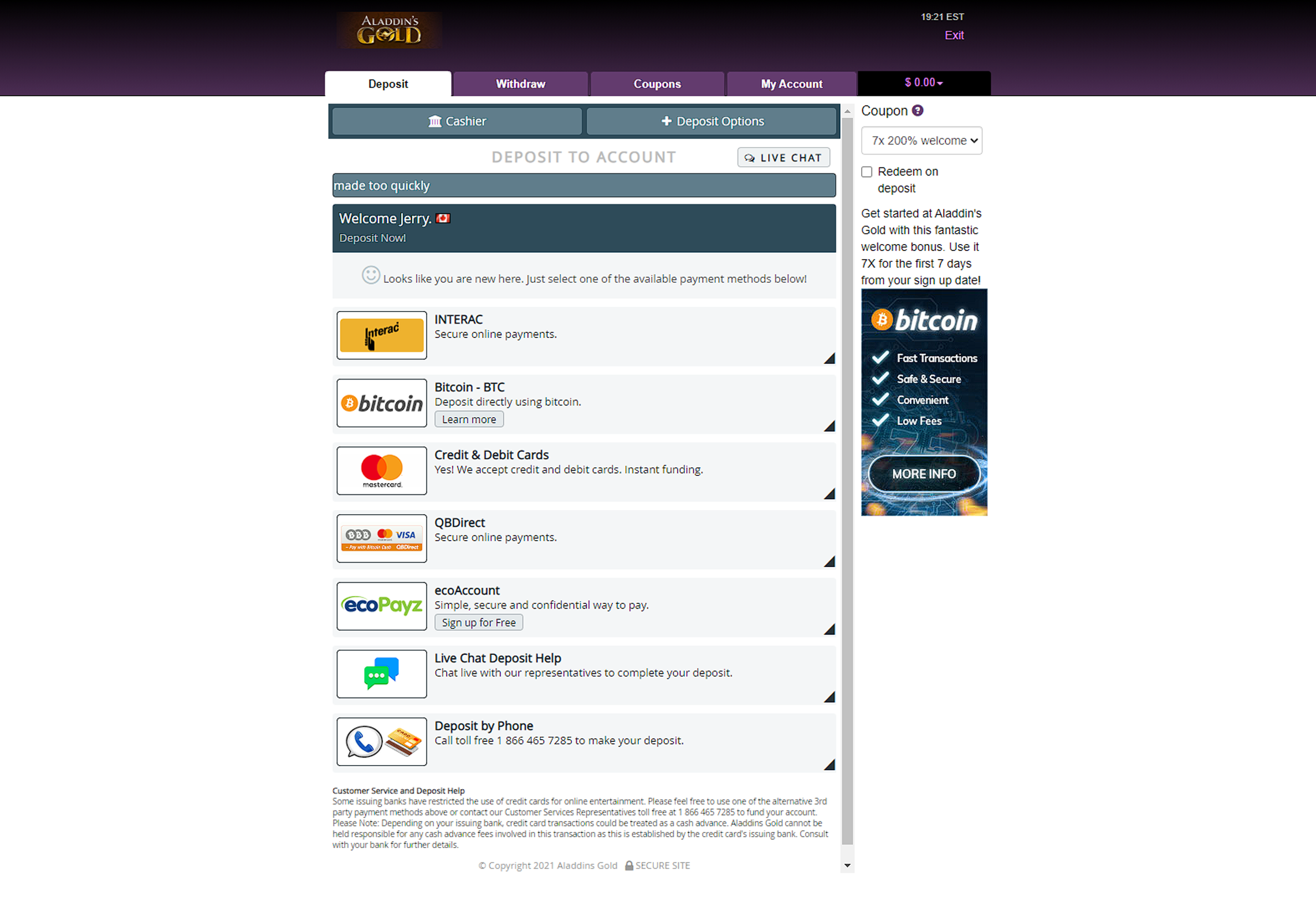The height and width of the screenshot is (900, 1316).
Task: Click the Live Chat Deposit Help title
Action: (x=498, y=658)
